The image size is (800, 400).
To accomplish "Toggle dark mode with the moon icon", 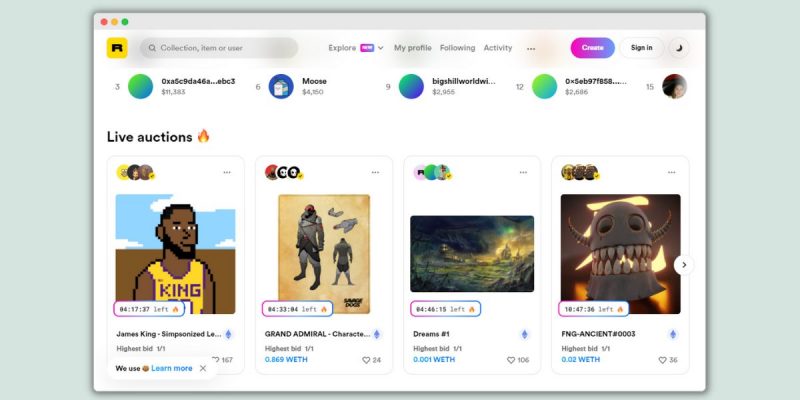I will tap(679, 48).
